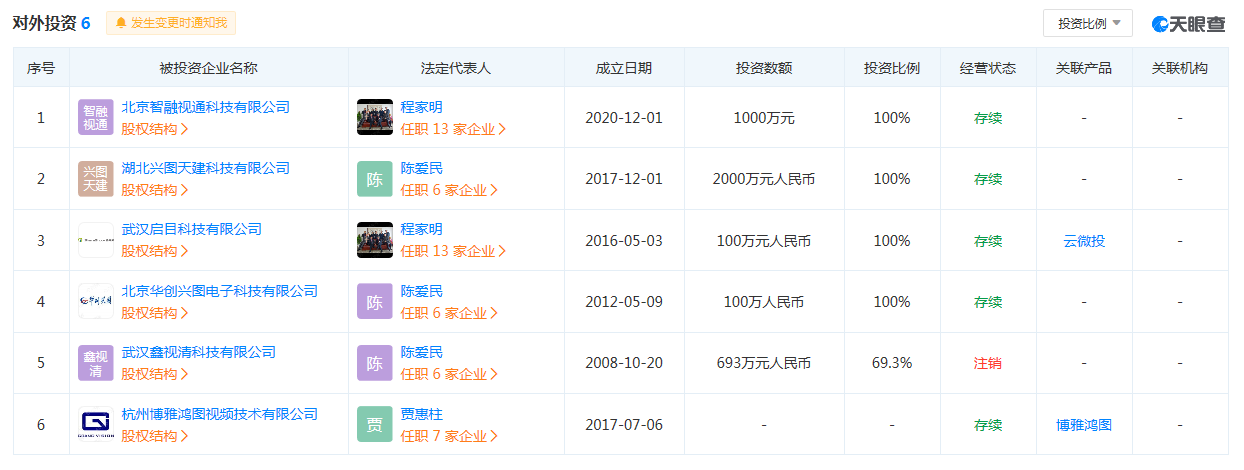Screen dimensions: 1244x470
Task: Click the 智融视通 company logo icon
Action: tap(96, 117)
